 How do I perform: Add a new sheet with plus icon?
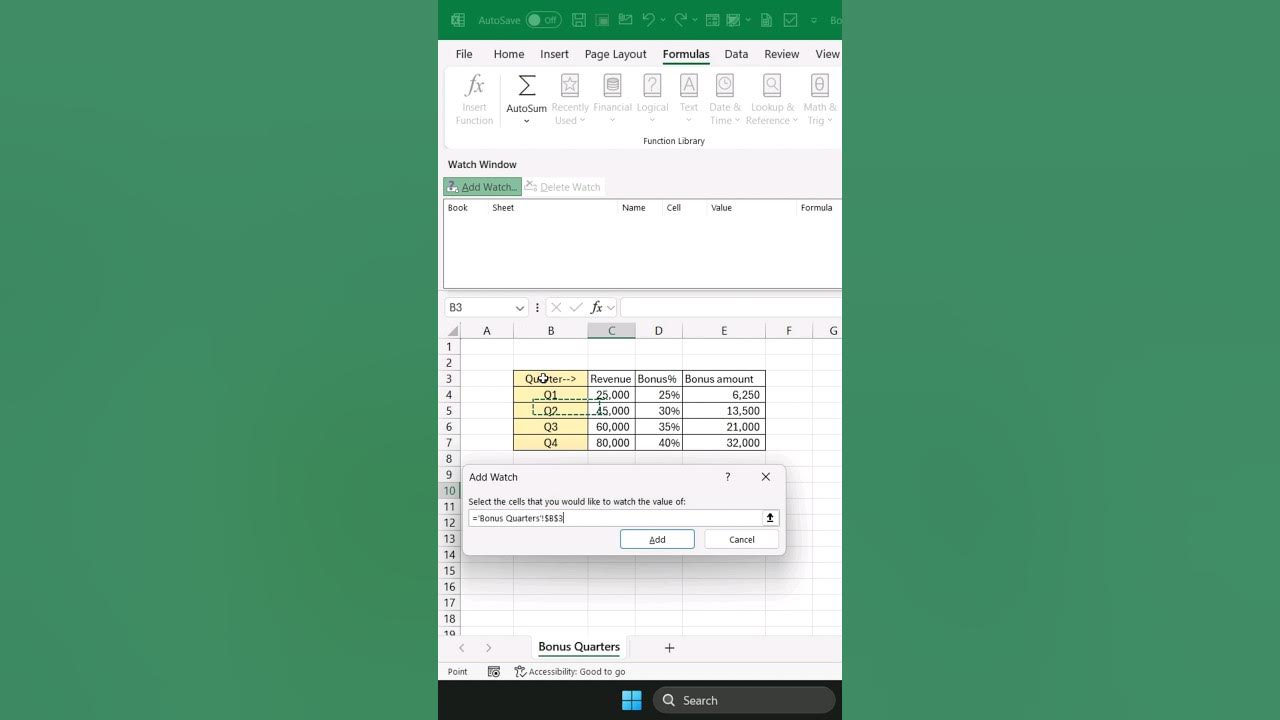click(x=669, y=648)
